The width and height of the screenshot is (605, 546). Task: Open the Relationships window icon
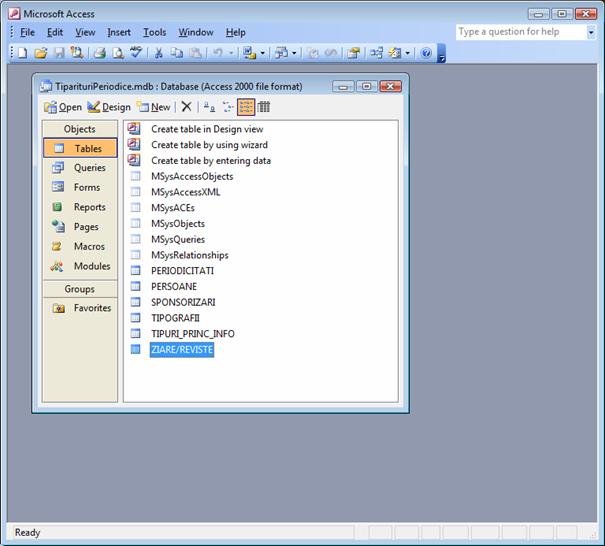click(377, 52)
